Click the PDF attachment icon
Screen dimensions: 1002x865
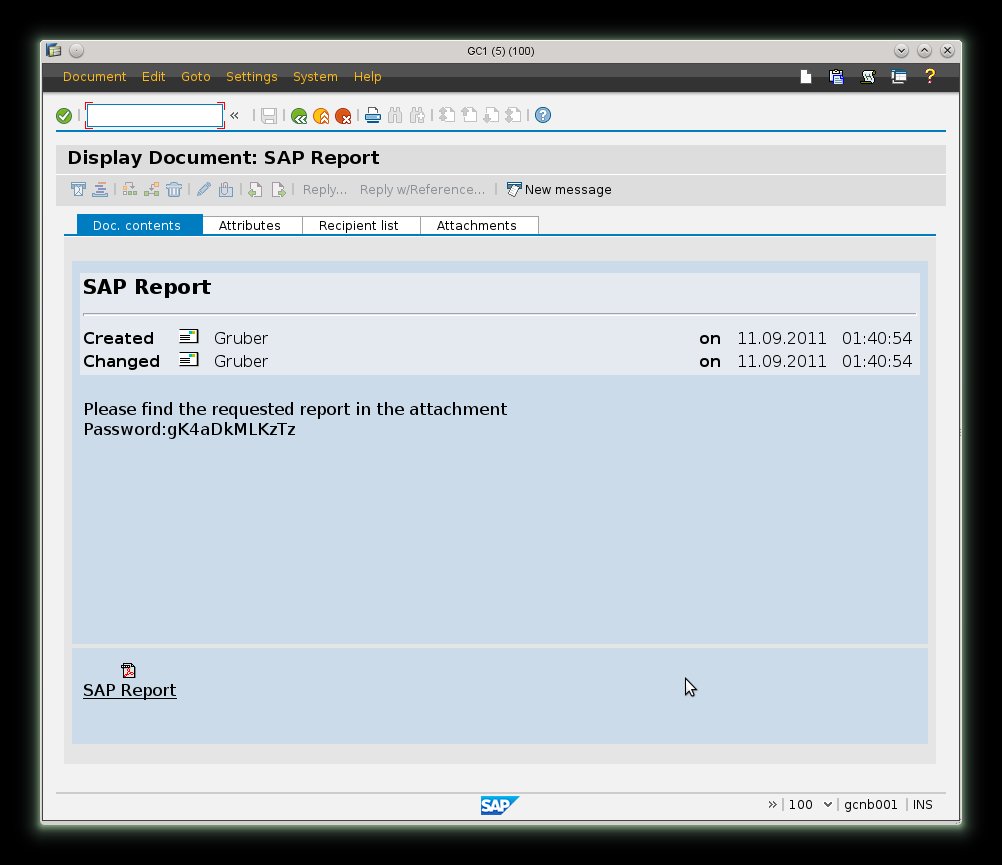pyautogui.click(x=128, y=670)
